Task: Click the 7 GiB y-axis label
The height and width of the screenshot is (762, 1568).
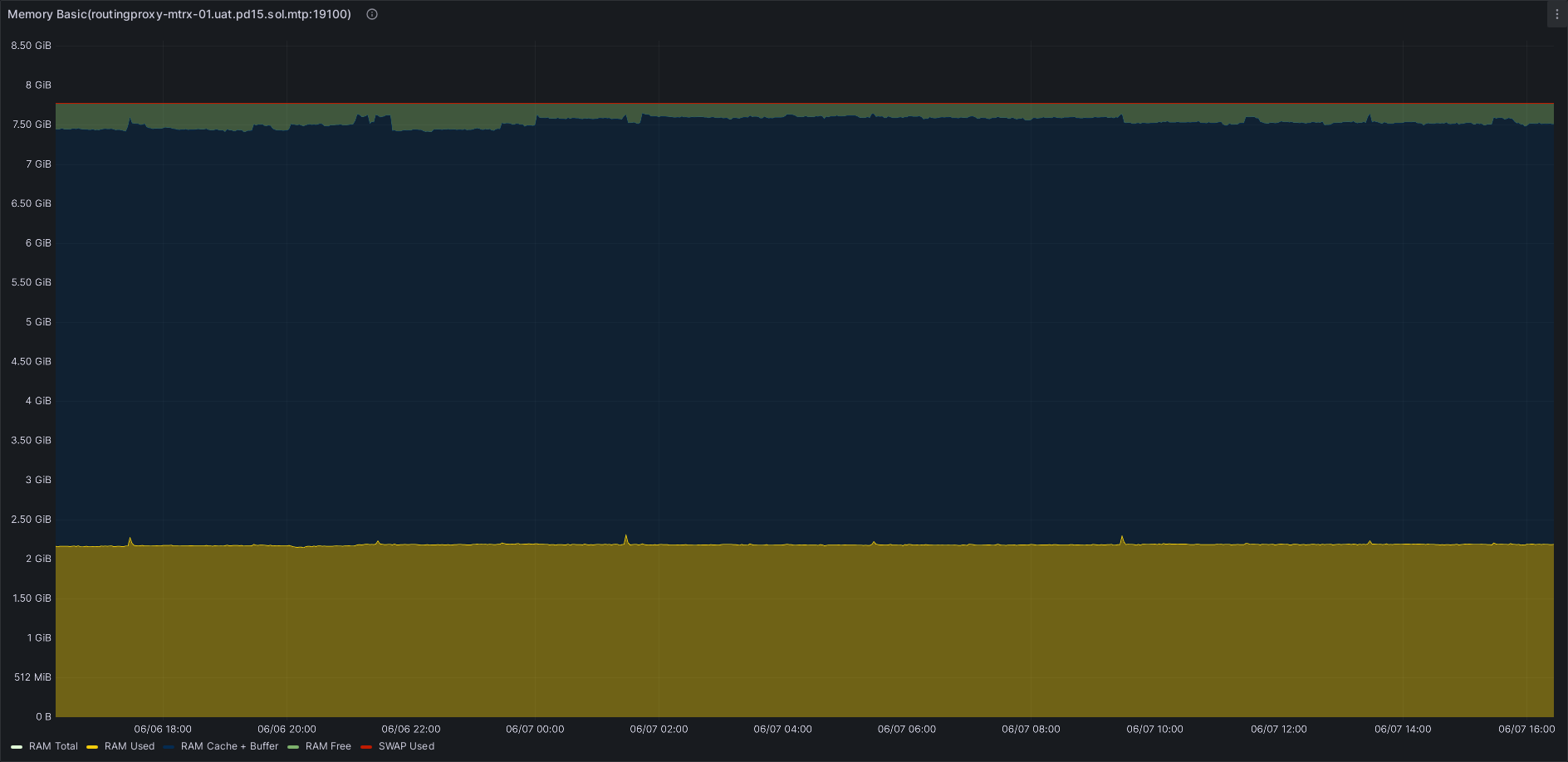Action: click(x=38, y=164)
